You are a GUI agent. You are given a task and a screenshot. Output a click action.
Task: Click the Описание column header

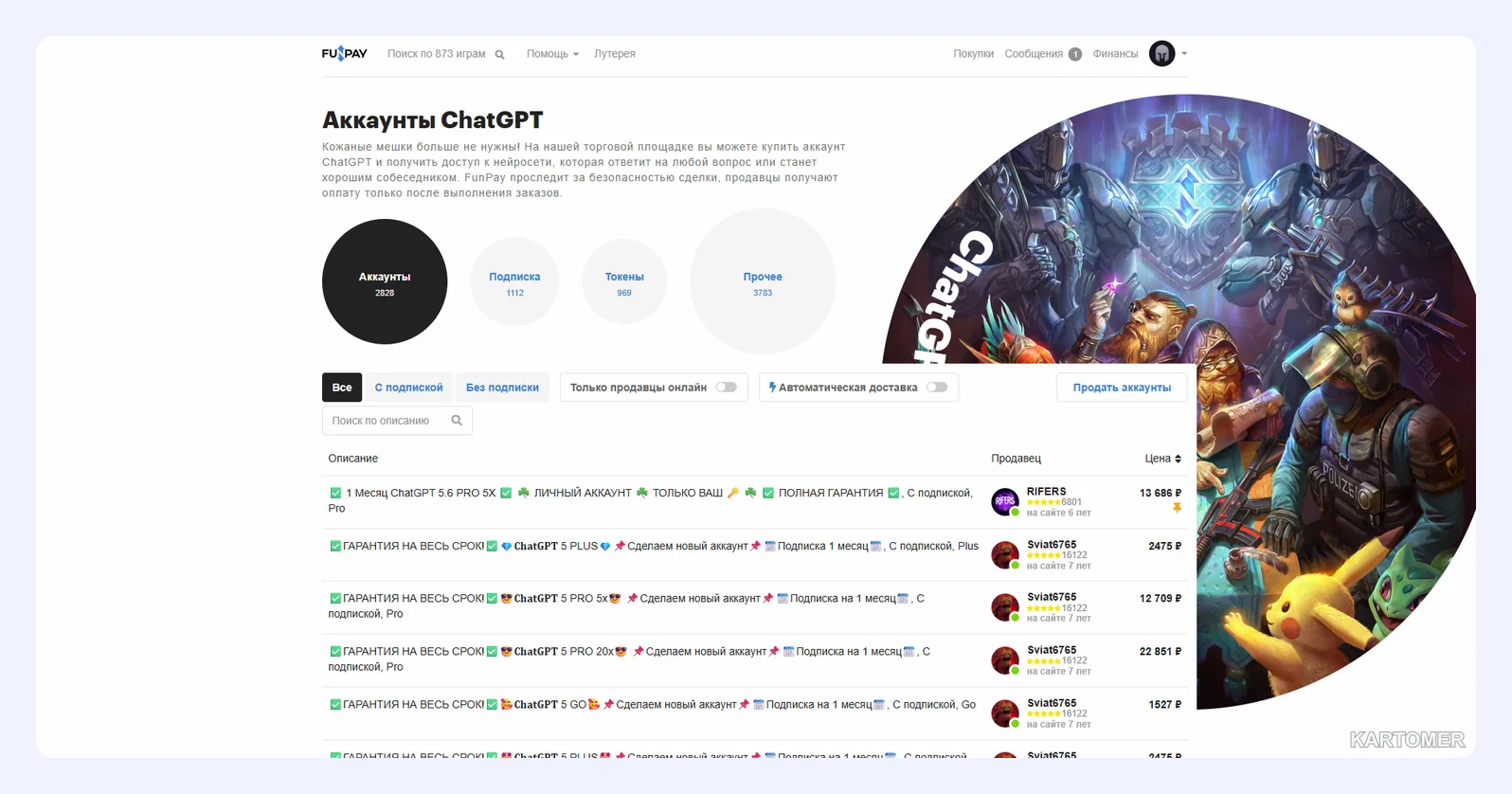353,459
